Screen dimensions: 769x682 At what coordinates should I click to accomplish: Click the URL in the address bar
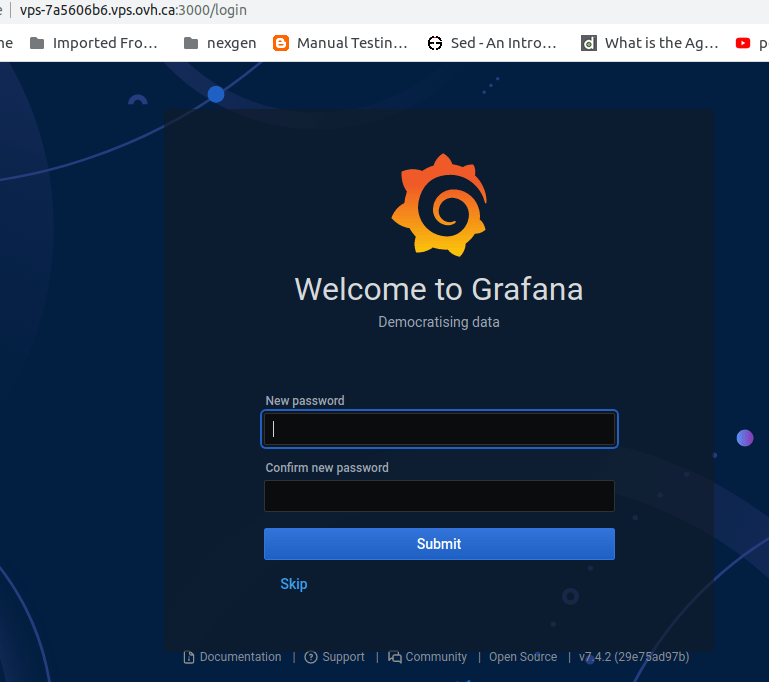[x=133, y=10]
